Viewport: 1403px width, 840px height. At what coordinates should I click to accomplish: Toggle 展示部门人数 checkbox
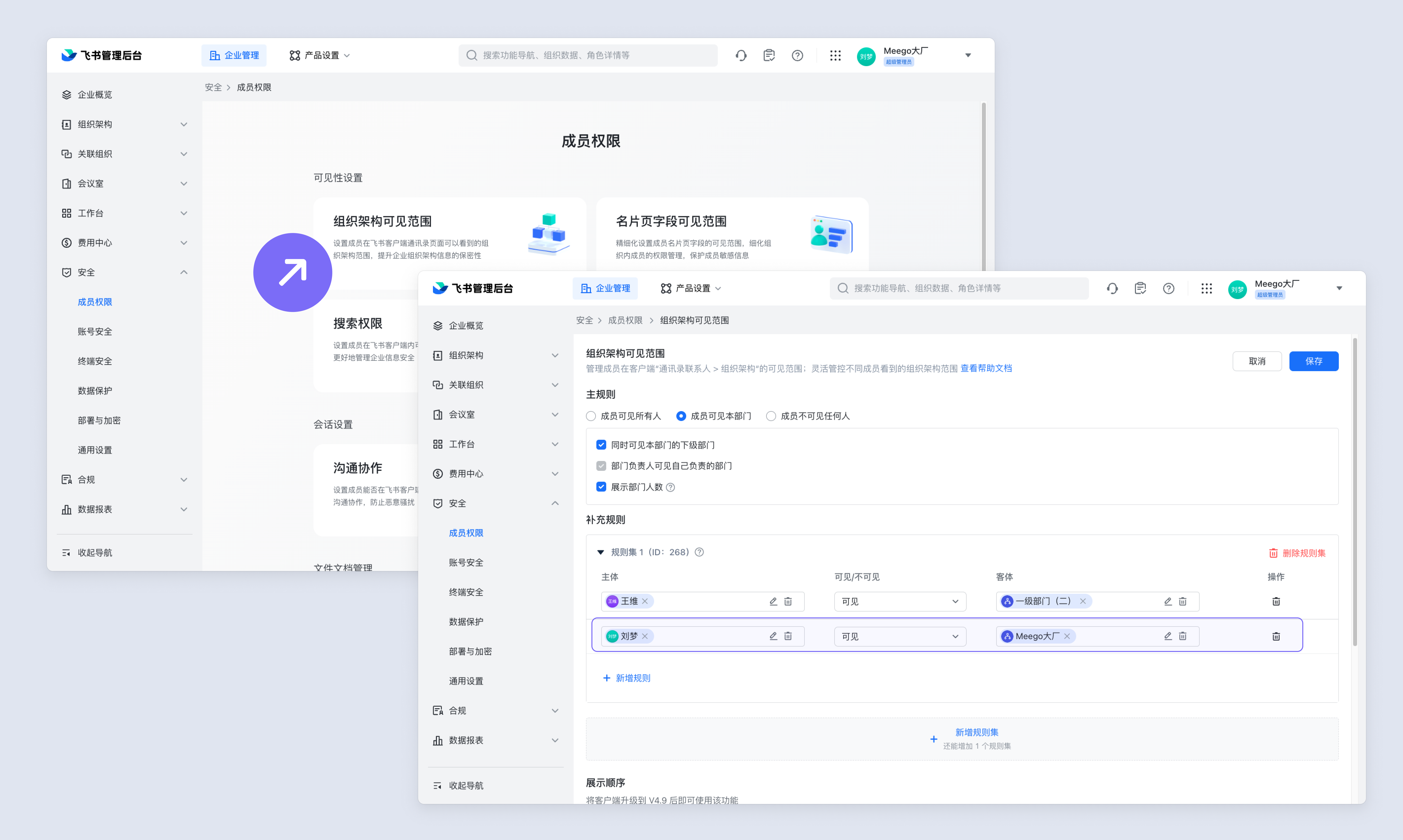601,487
